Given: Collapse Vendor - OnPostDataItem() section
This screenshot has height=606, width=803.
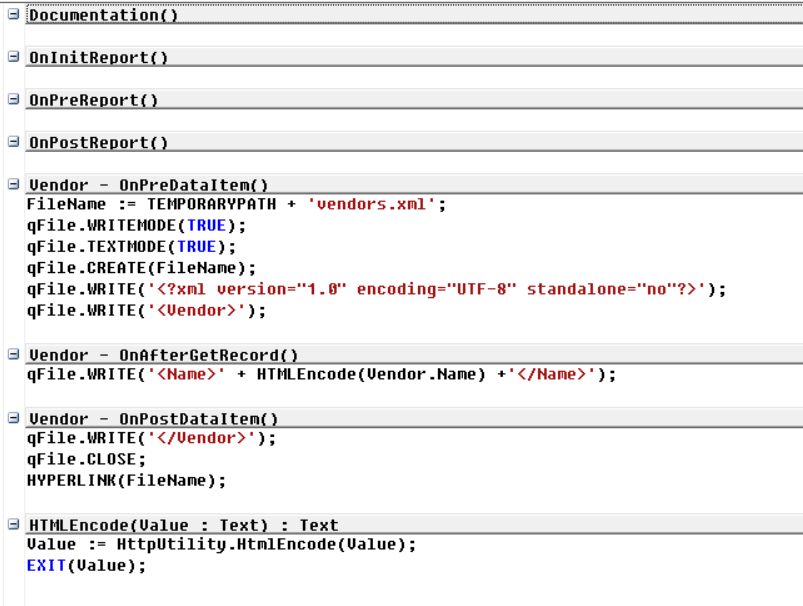Looking at the screenshot, I should (14, 419).
